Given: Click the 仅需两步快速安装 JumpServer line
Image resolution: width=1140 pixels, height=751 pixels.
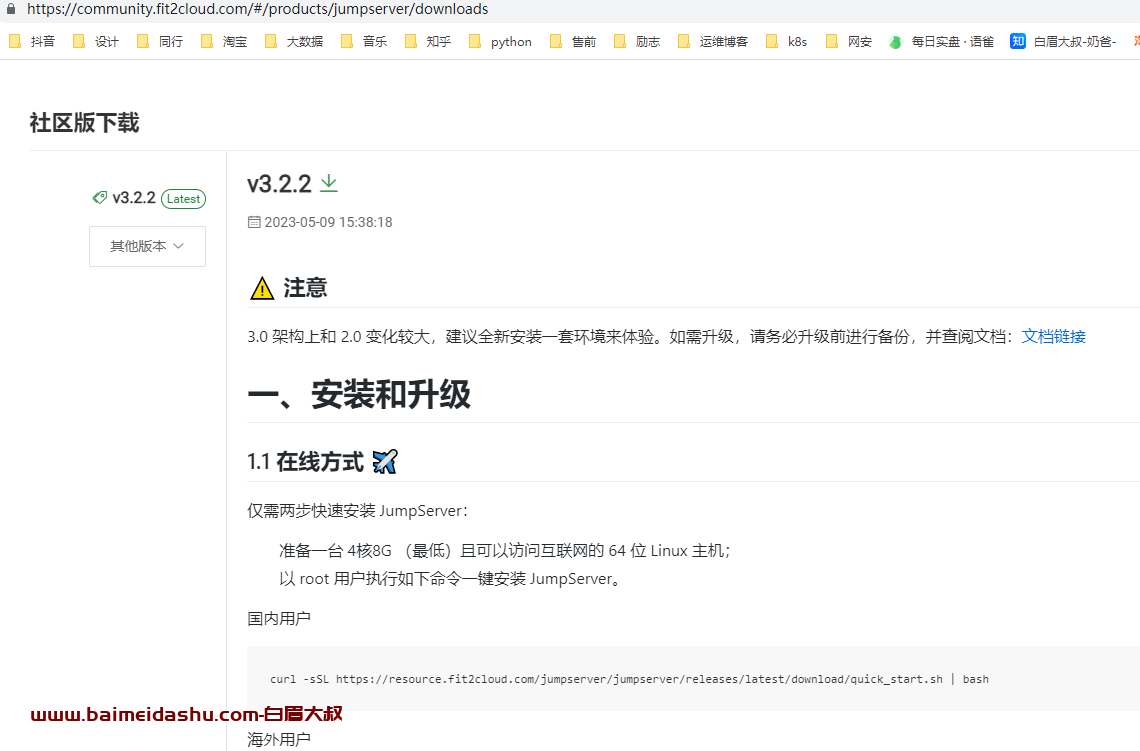Looking at the screenshot, I should (x=358, y=511).
